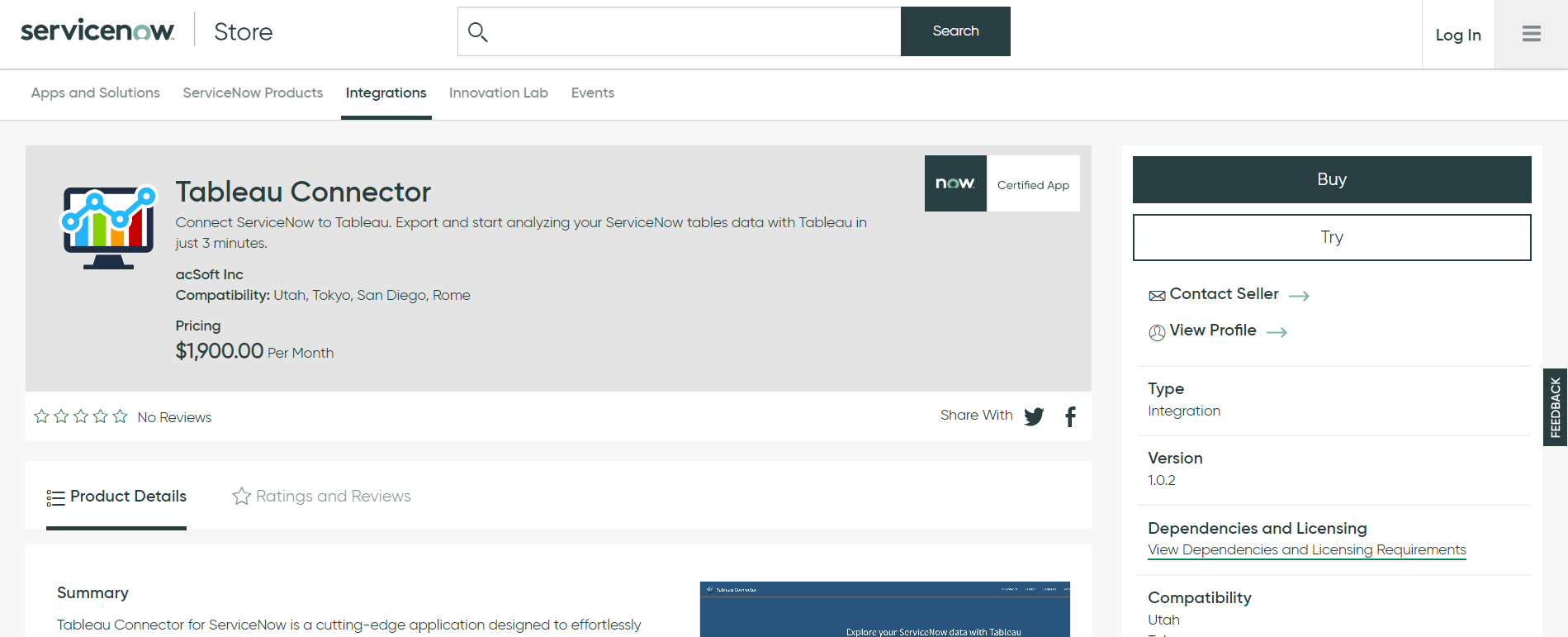
Task: Click the profile icon beside View Profile
Action: [1157, 332]
